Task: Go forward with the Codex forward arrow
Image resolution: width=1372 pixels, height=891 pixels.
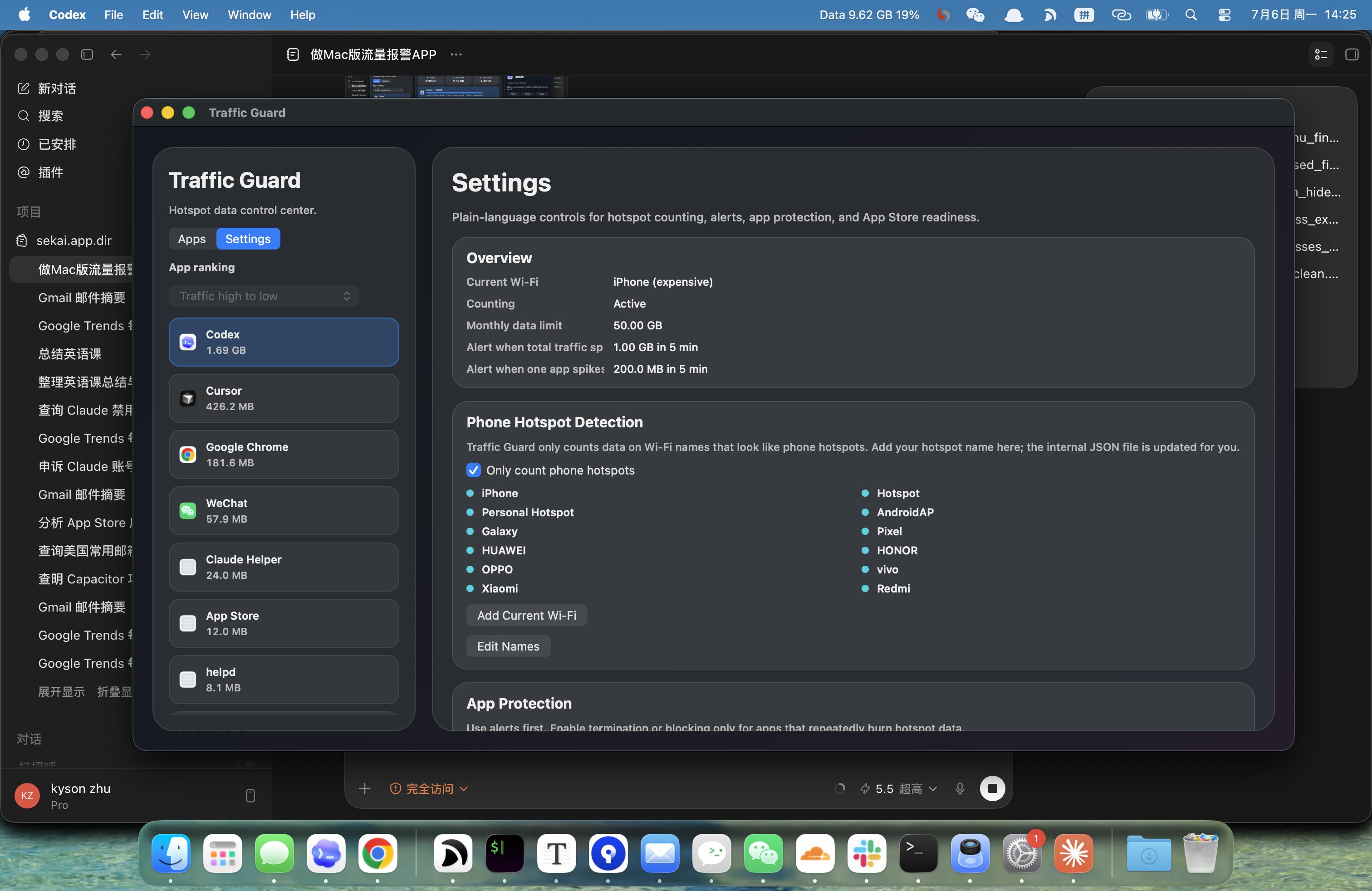Action: (145, 54)
